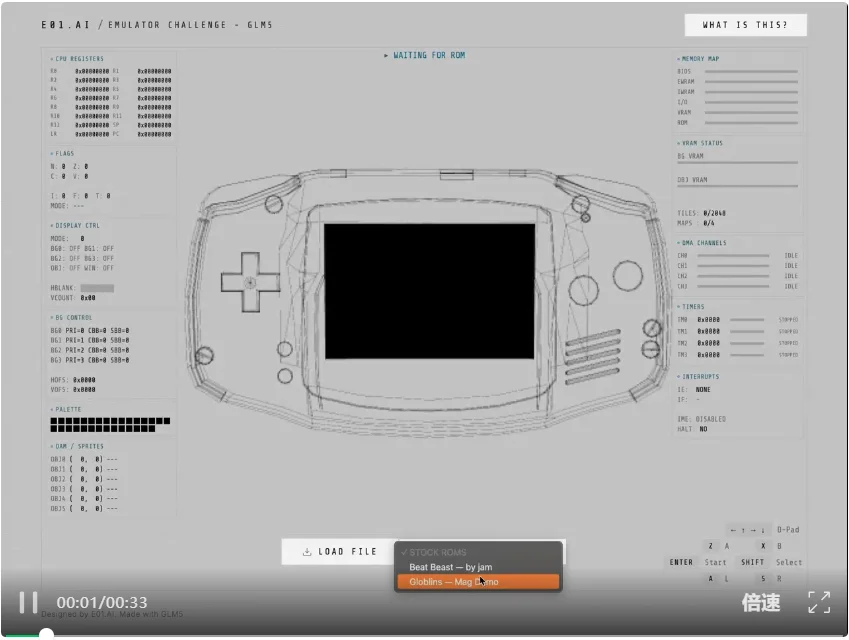The image size is (849, 640).
Task: Collapse the CPU REGISTERS panel header
Action: (x=78, y=59)
